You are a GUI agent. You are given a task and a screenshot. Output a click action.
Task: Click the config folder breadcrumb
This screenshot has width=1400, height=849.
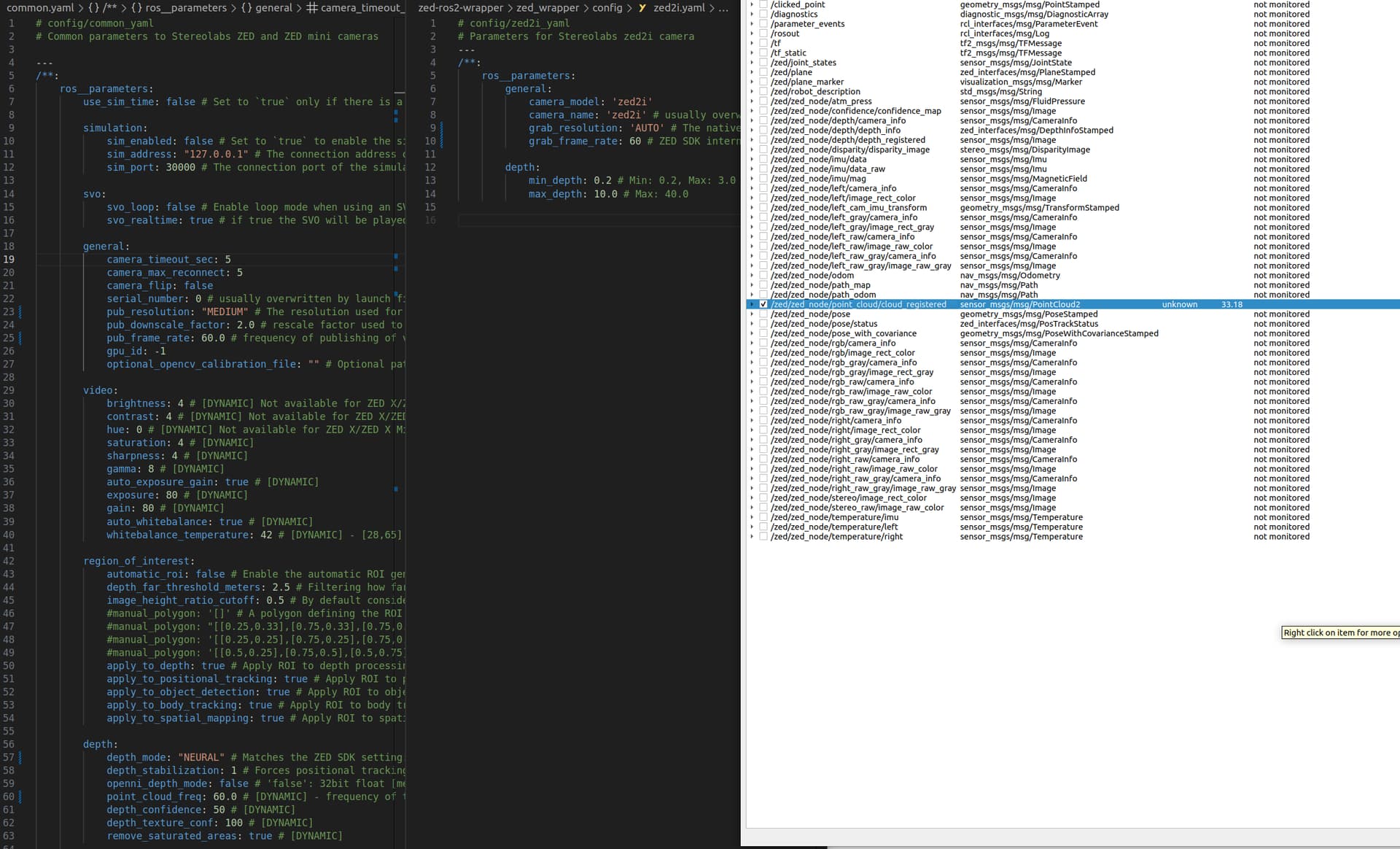607,8
